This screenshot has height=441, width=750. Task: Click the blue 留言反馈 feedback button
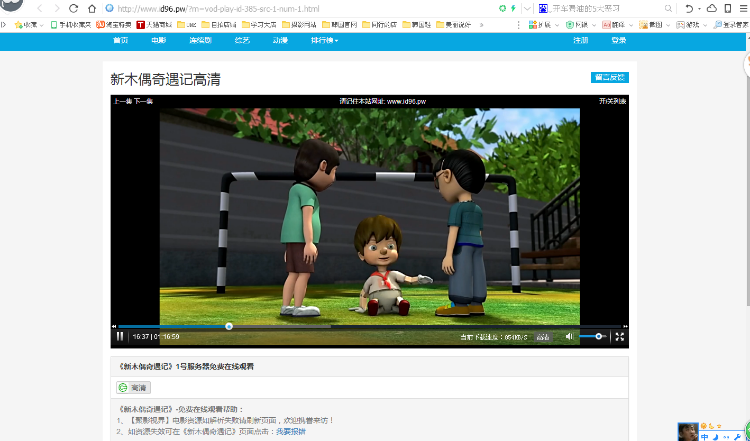[610, 77]
